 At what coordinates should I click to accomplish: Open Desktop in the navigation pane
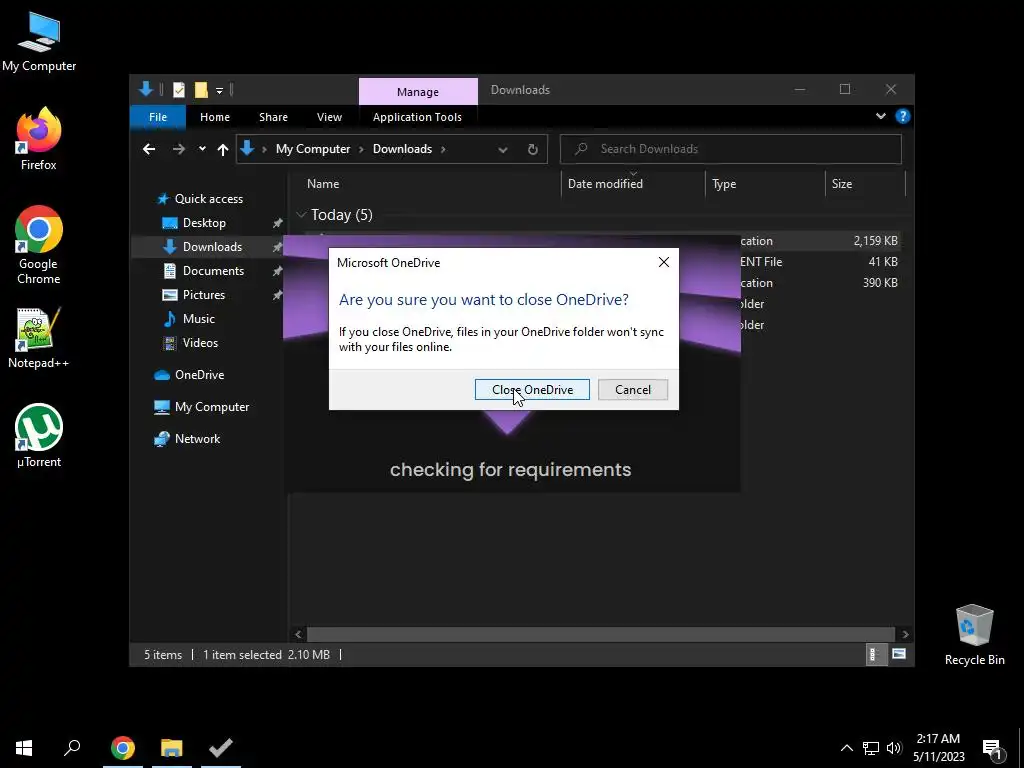click(x=204, y=223)
